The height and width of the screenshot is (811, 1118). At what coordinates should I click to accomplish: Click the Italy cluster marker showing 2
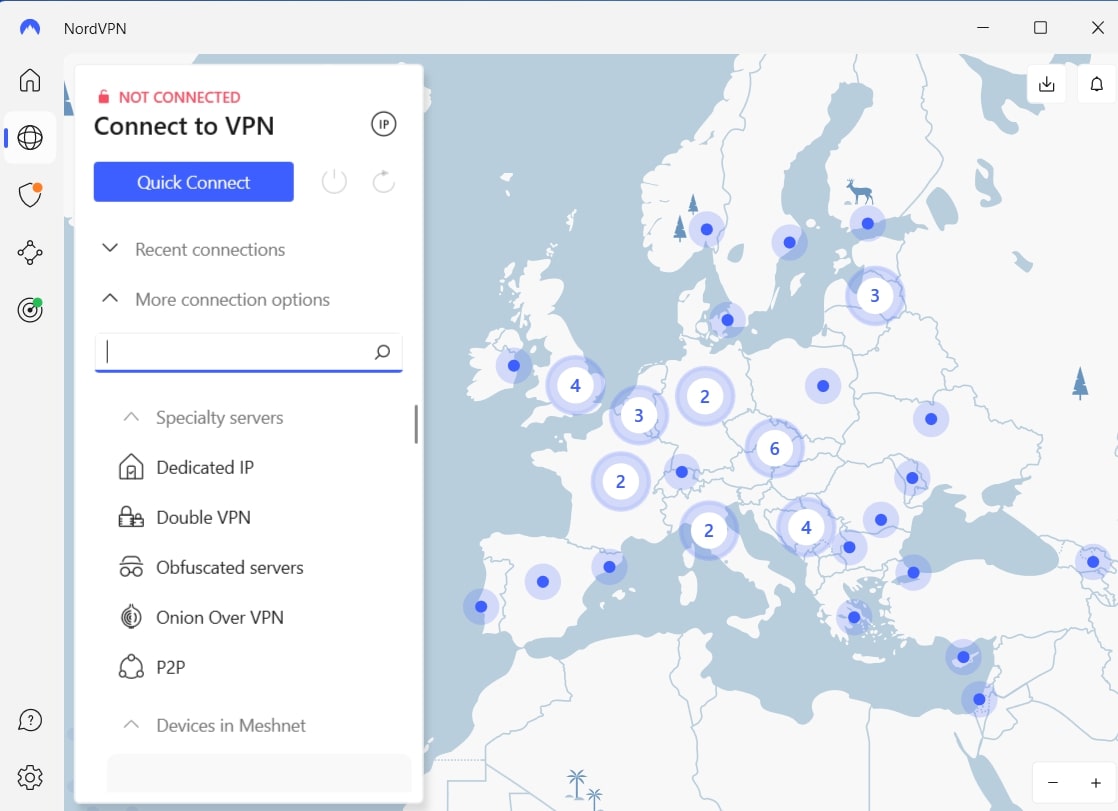point(709,531)
